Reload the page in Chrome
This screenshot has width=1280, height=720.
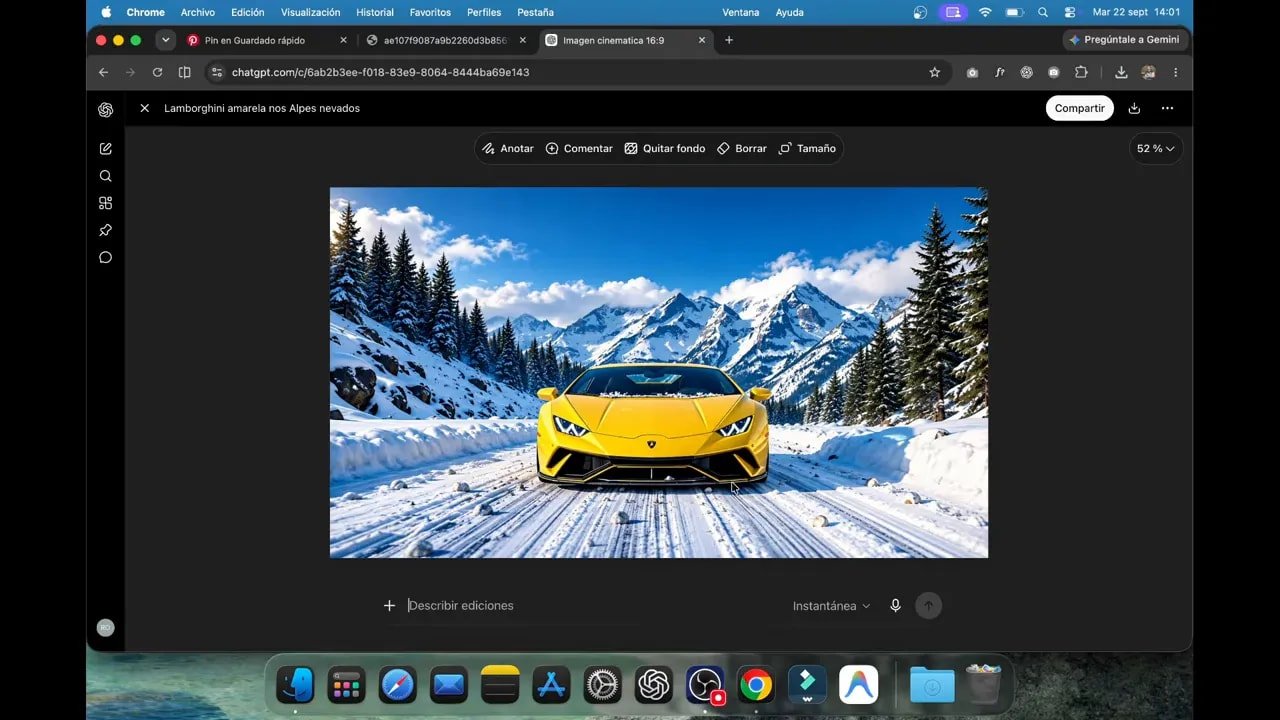157,72
